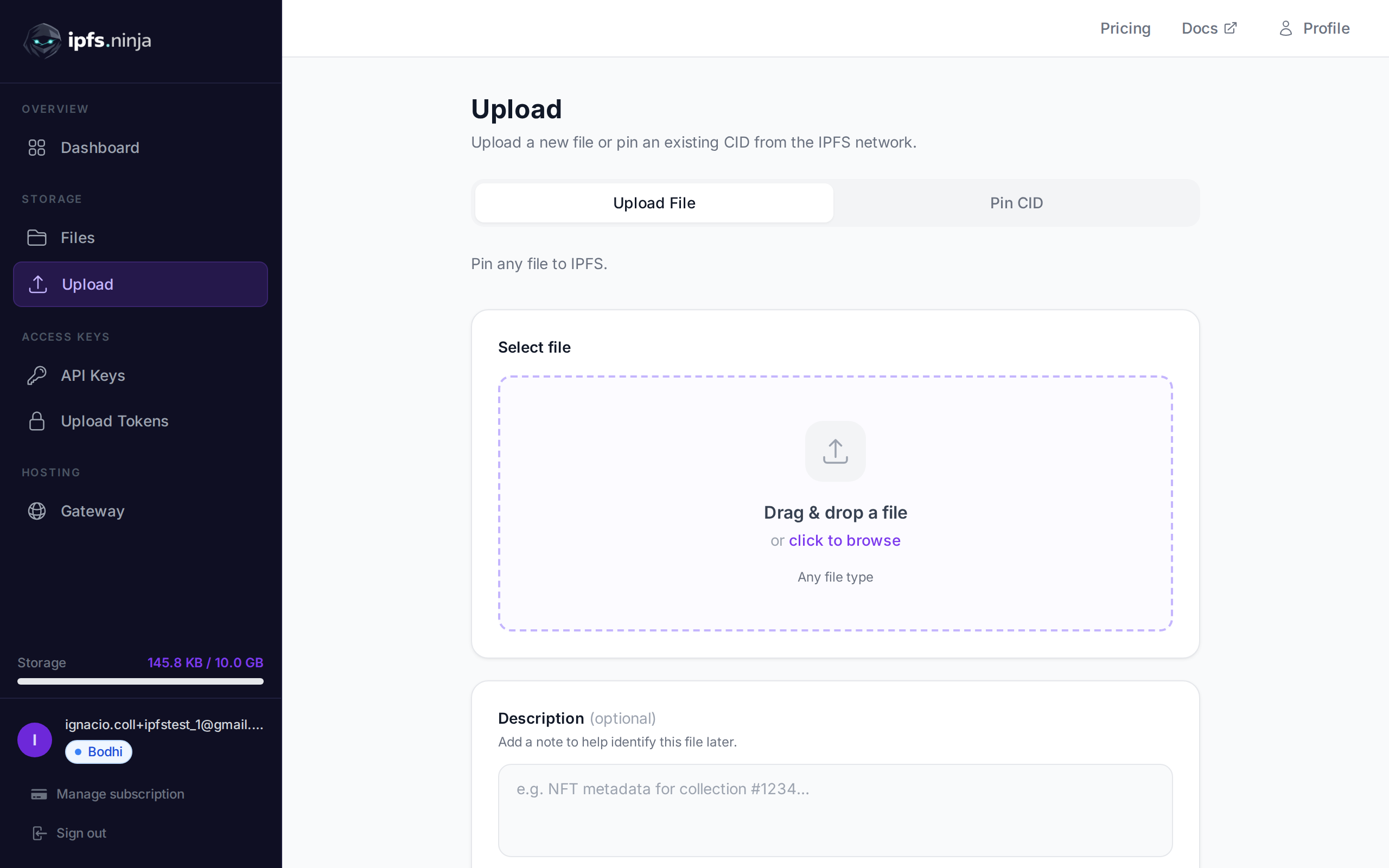
Task: Click the Manage subscription card icon
Action: [x=39, y=794]
